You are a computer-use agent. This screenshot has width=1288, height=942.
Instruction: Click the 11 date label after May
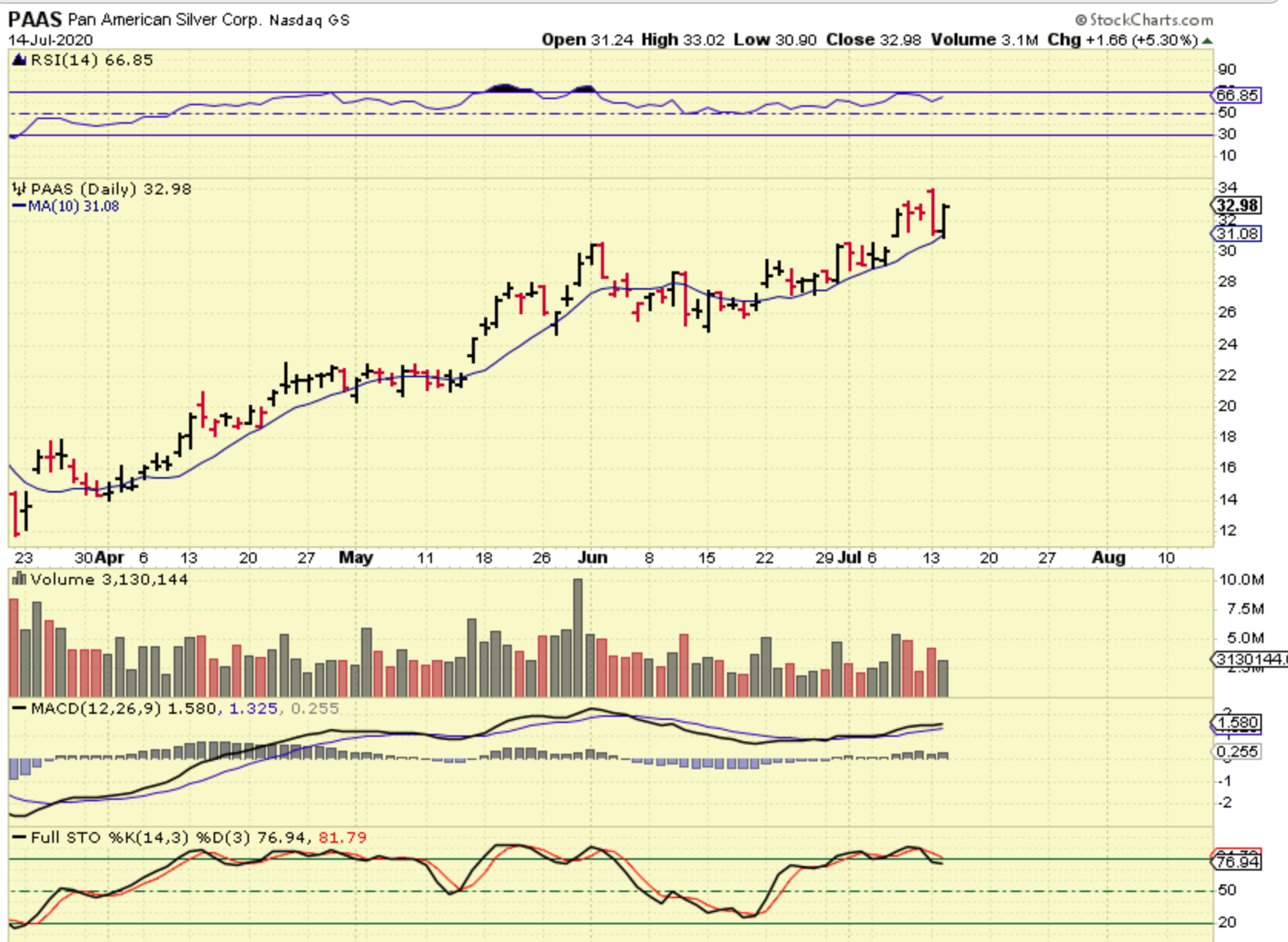425,558
